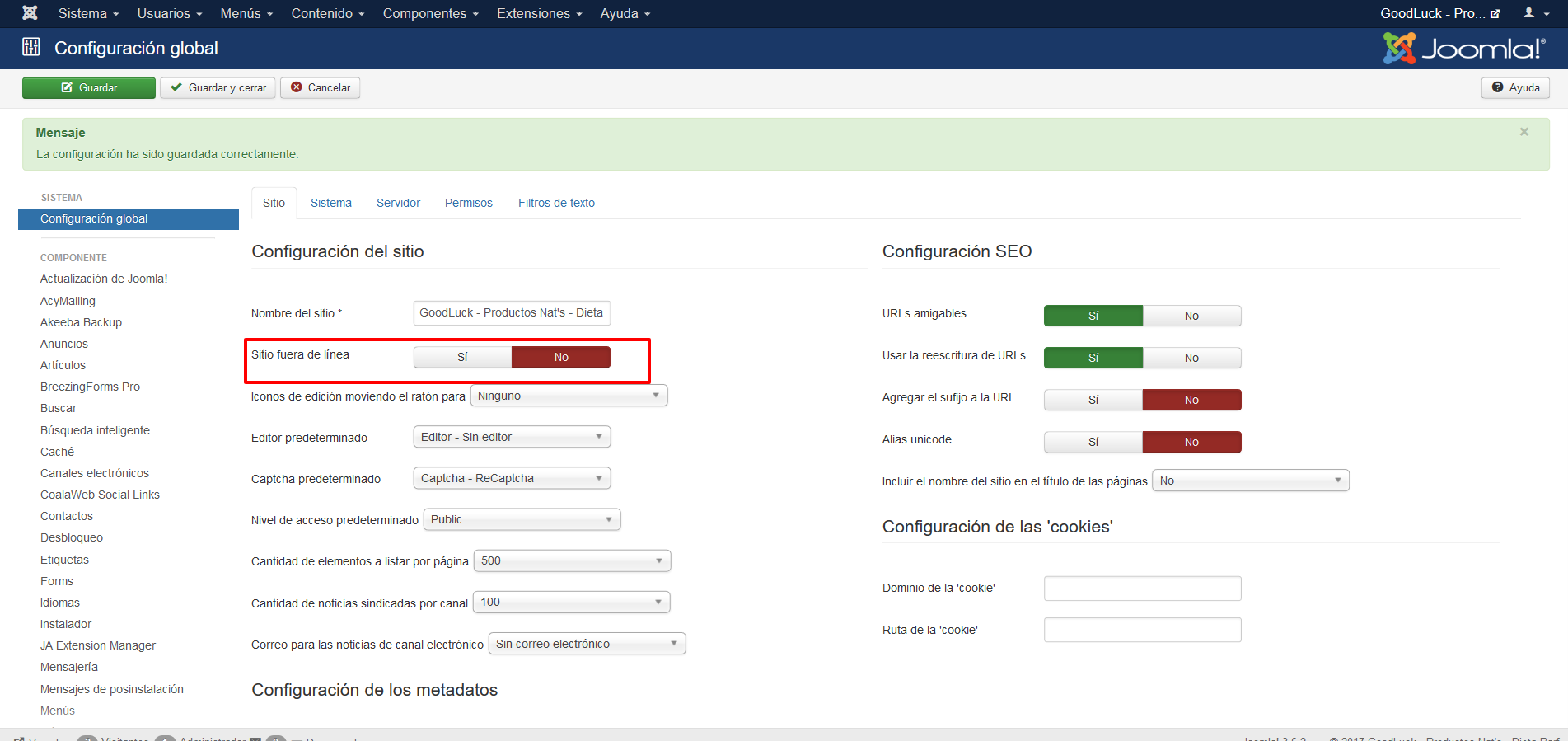Switch to the Servidor tab
The image size is (1568, 741).
coord(398,203)
